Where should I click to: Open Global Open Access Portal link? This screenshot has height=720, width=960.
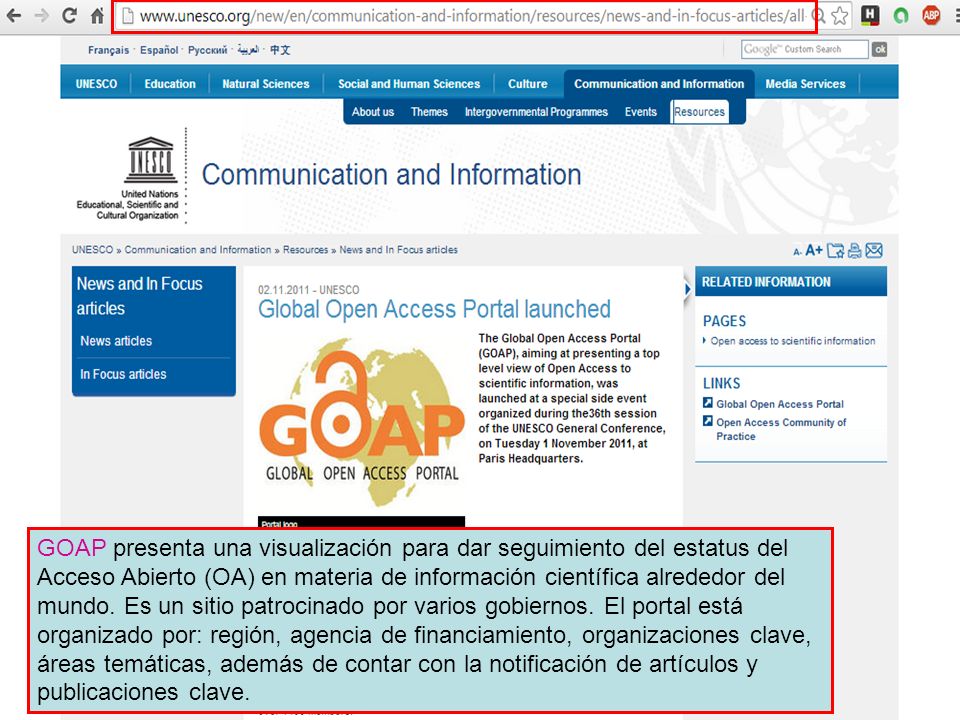pyautogui.click(x=780, y=404)
